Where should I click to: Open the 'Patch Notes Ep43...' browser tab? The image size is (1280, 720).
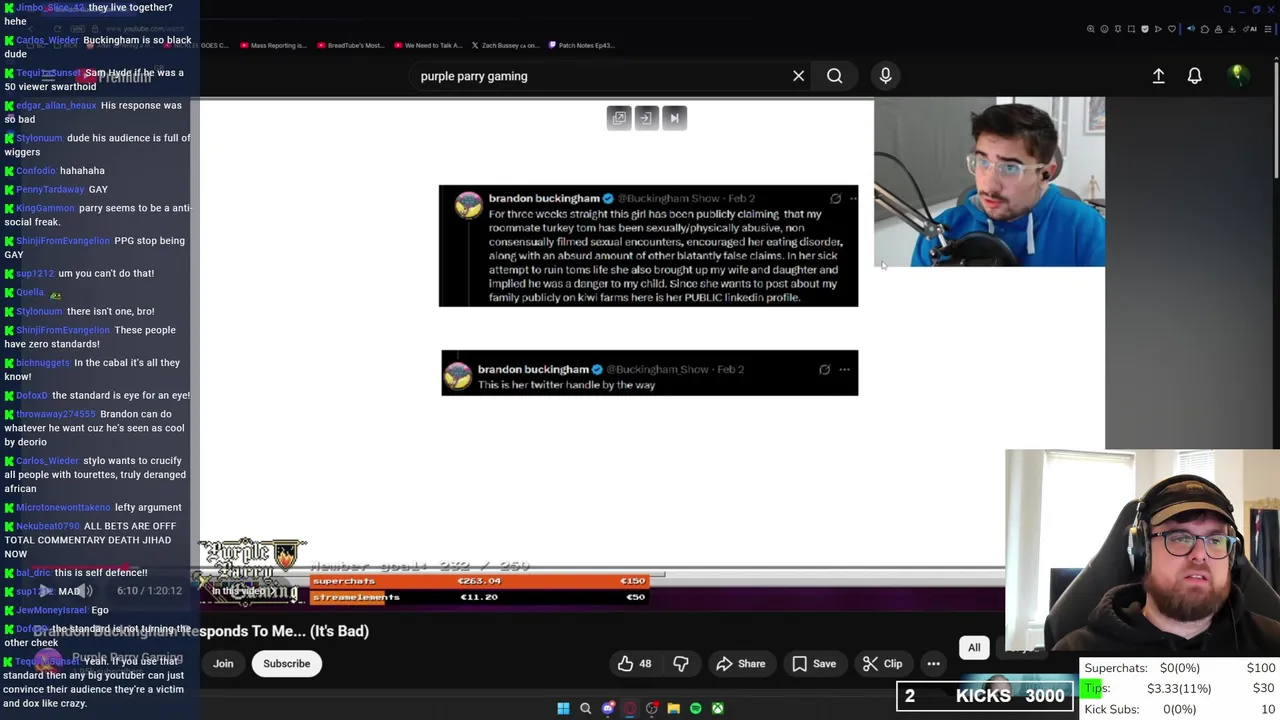(x=580, y=45)
